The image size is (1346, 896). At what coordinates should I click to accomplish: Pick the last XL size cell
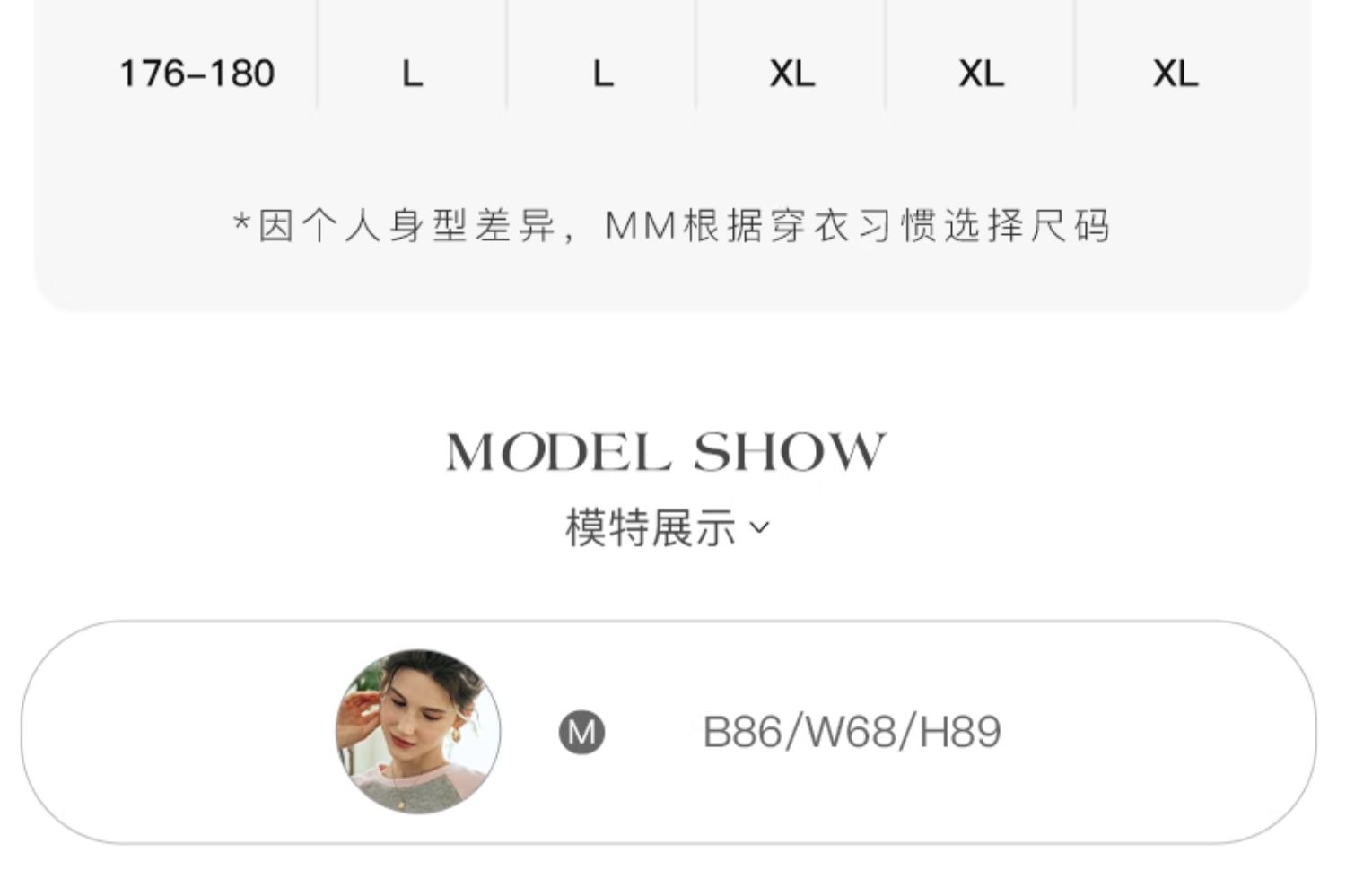click(x=1176, y=74)
